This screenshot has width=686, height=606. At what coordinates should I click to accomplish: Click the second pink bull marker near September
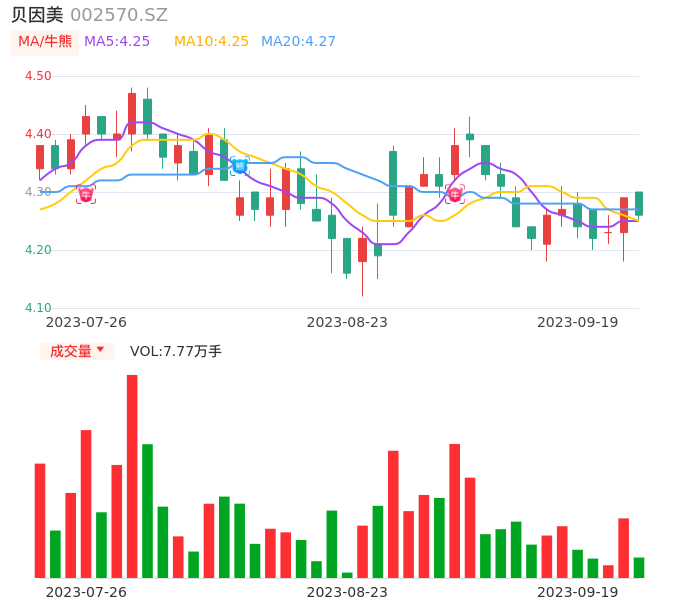click(455, 194)
